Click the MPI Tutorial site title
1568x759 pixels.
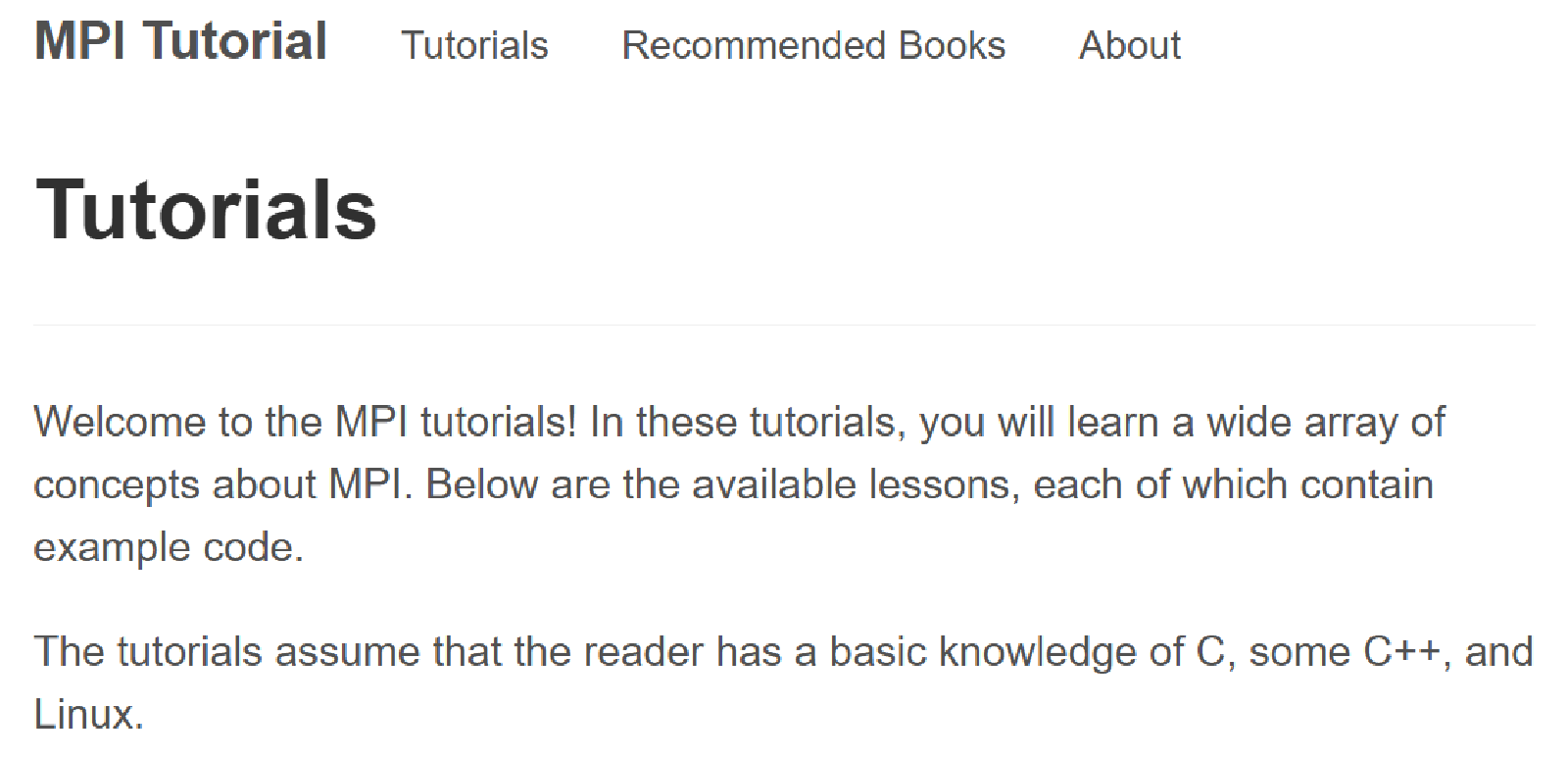[181, 42]
